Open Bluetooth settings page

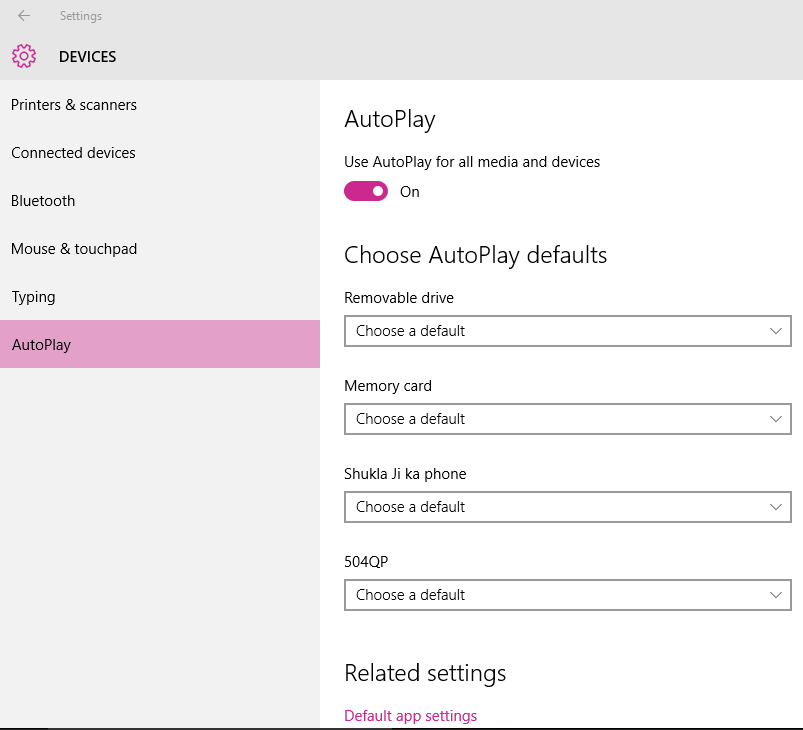pyautogui.click(x=43, y=201)
